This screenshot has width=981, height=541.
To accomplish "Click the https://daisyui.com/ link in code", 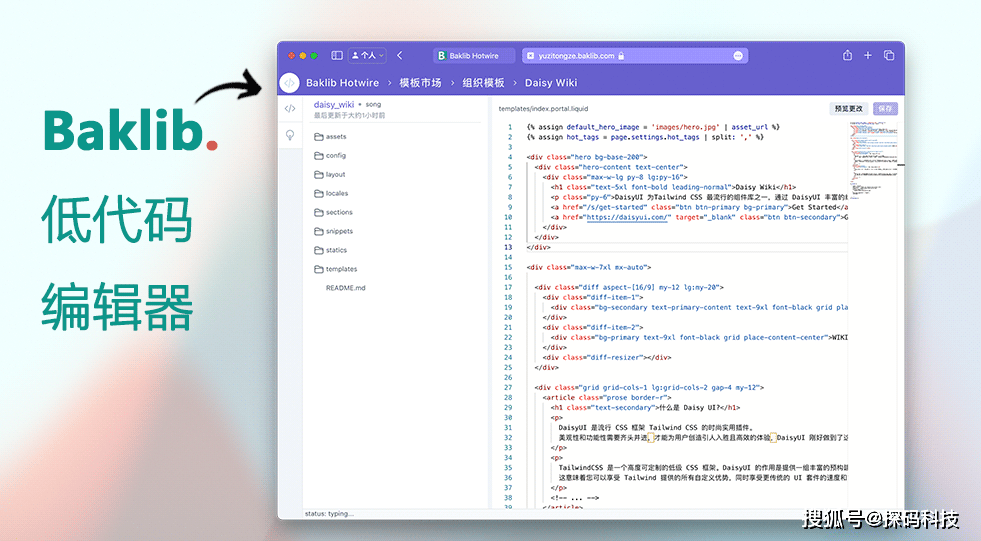I will coord(628,217).
